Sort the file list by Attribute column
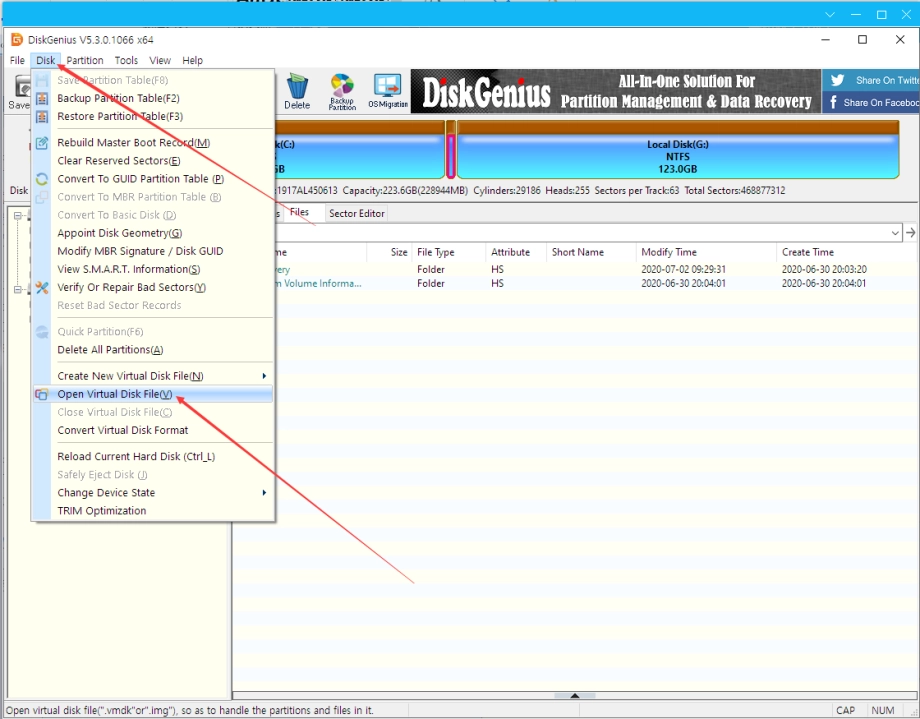This screenshot has width=920, height=719. (x=516, y=252)
